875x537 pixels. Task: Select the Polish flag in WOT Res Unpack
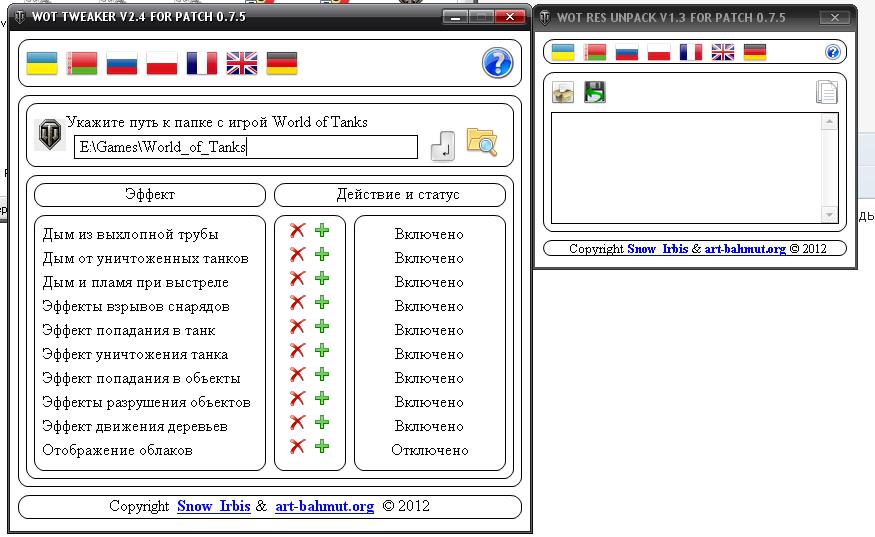tap(658, 52)
